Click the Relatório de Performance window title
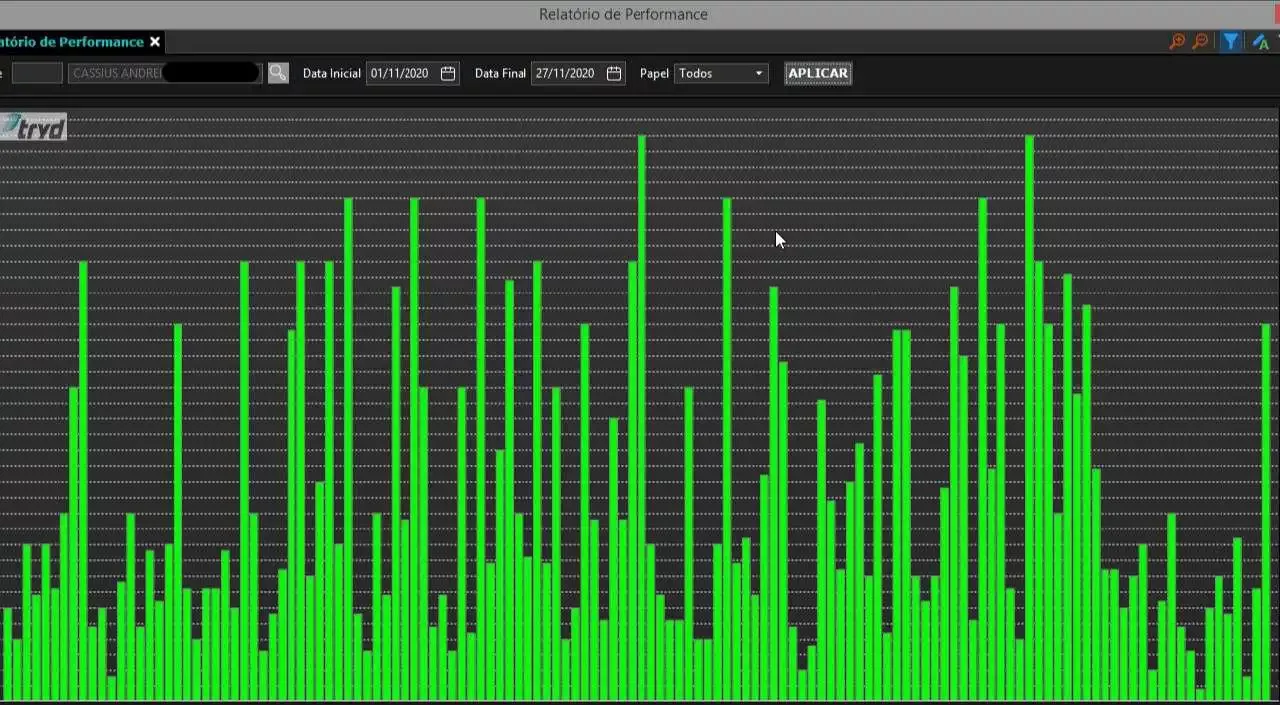Viewport: 1280px width, 705px height. click(x=623, y=14)
